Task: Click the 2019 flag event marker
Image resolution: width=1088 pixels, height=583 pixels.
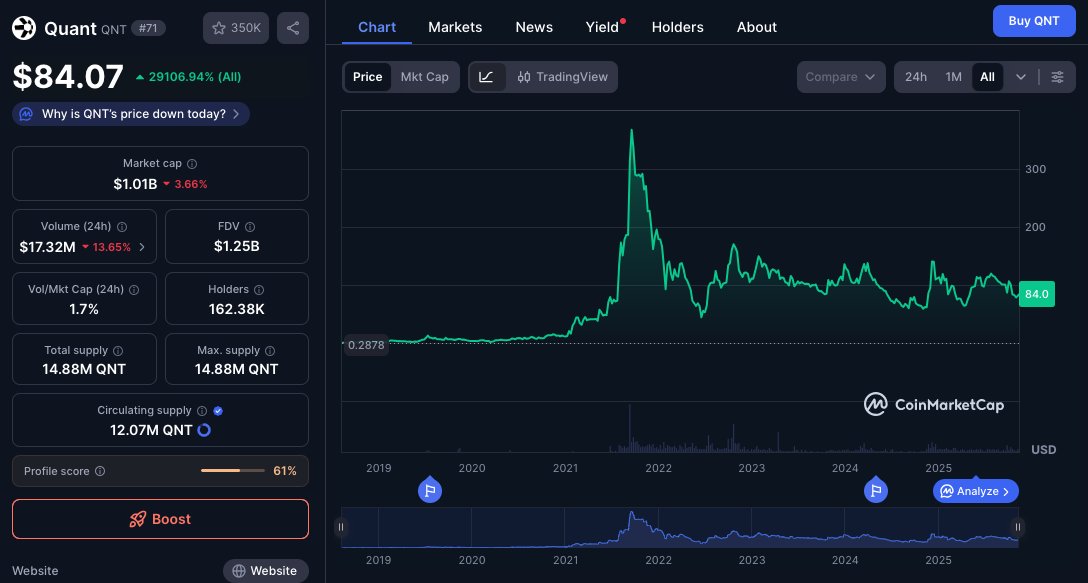Action: [x=430, y=491]
